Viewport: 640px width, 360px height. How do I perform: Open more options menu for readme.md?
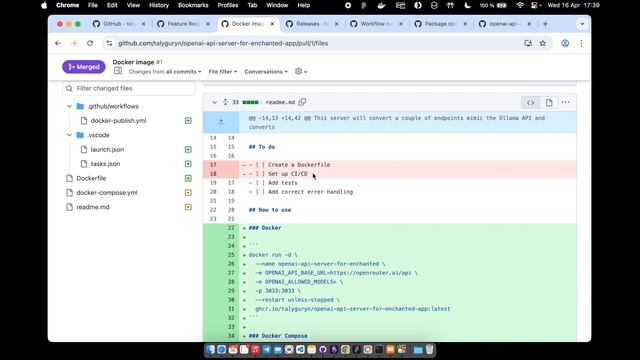pyautogui.click(x=565, y=102)
